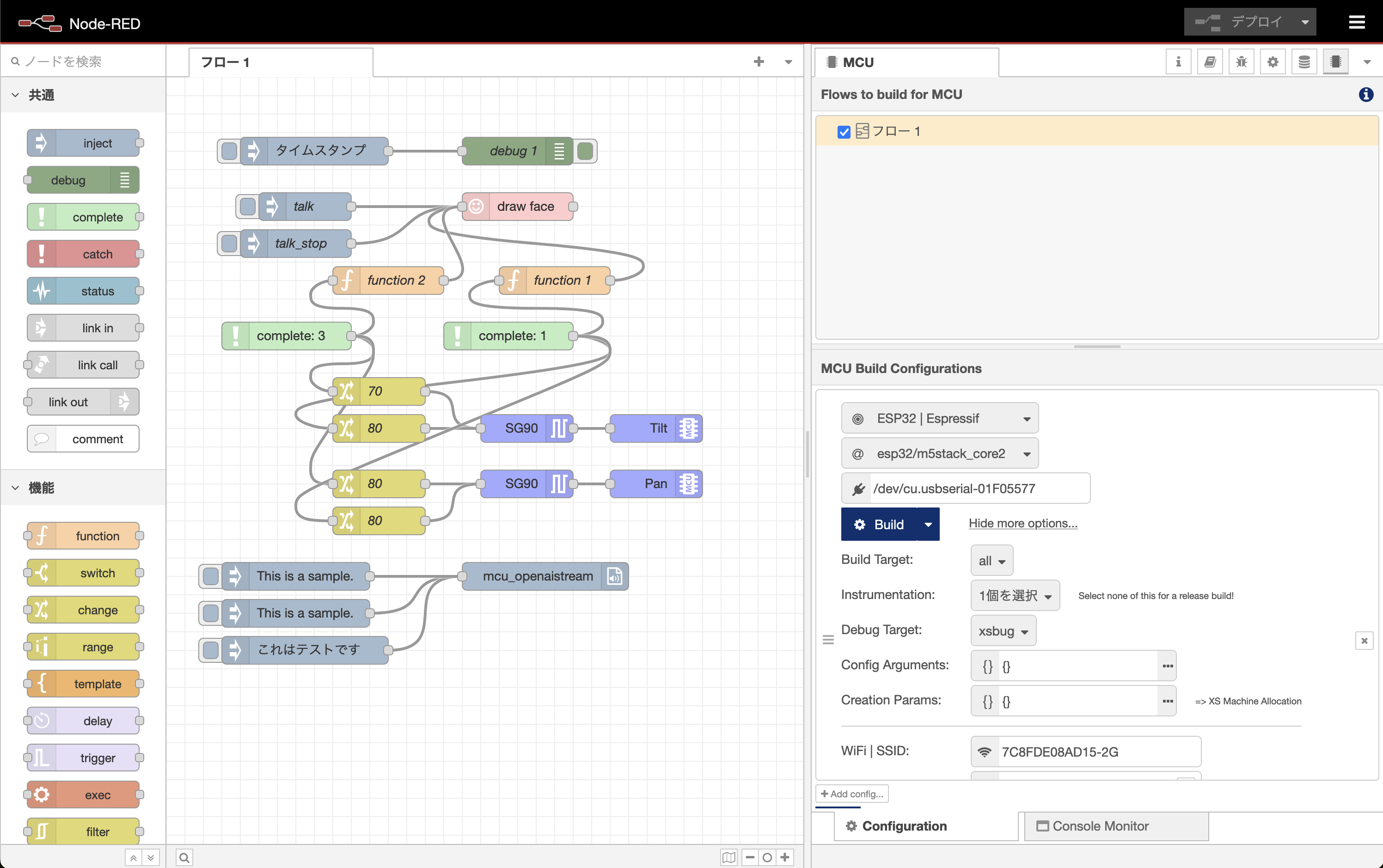Open the ESP32 | Espressif platform dropdown
Screen dimensions: 1383x868
939,418
